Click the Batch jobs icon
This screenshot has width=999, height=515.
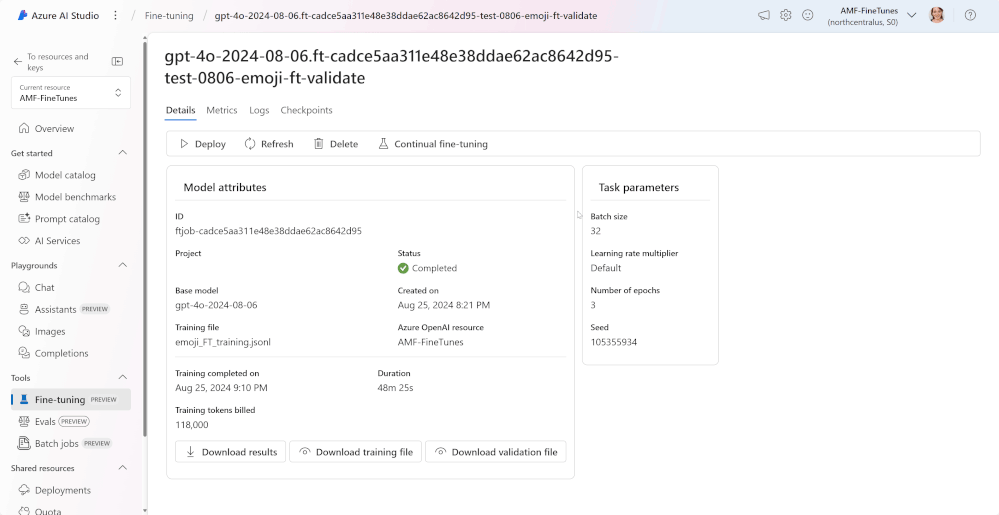24,444
